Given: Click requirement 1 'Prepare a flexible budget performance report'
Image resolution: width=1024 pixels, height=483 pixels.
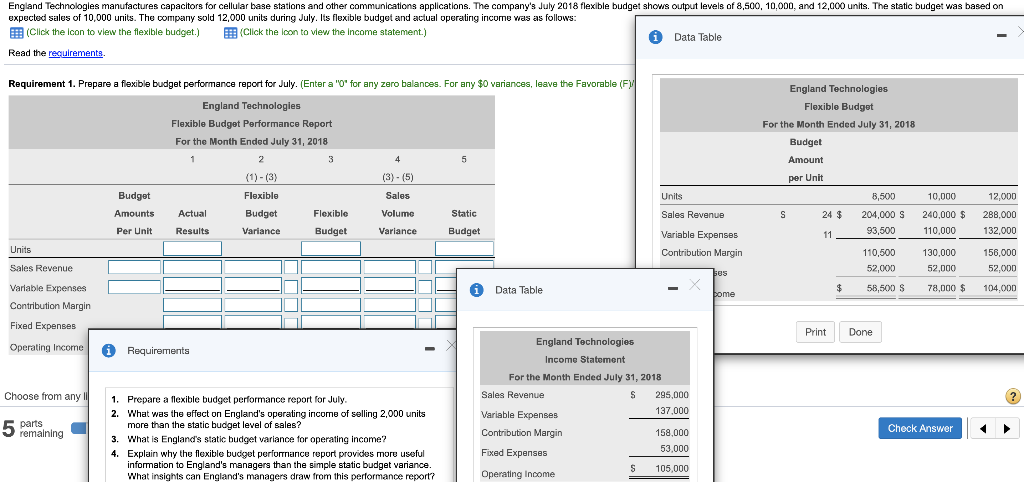Looking at the screenshot, I should 237,399.
